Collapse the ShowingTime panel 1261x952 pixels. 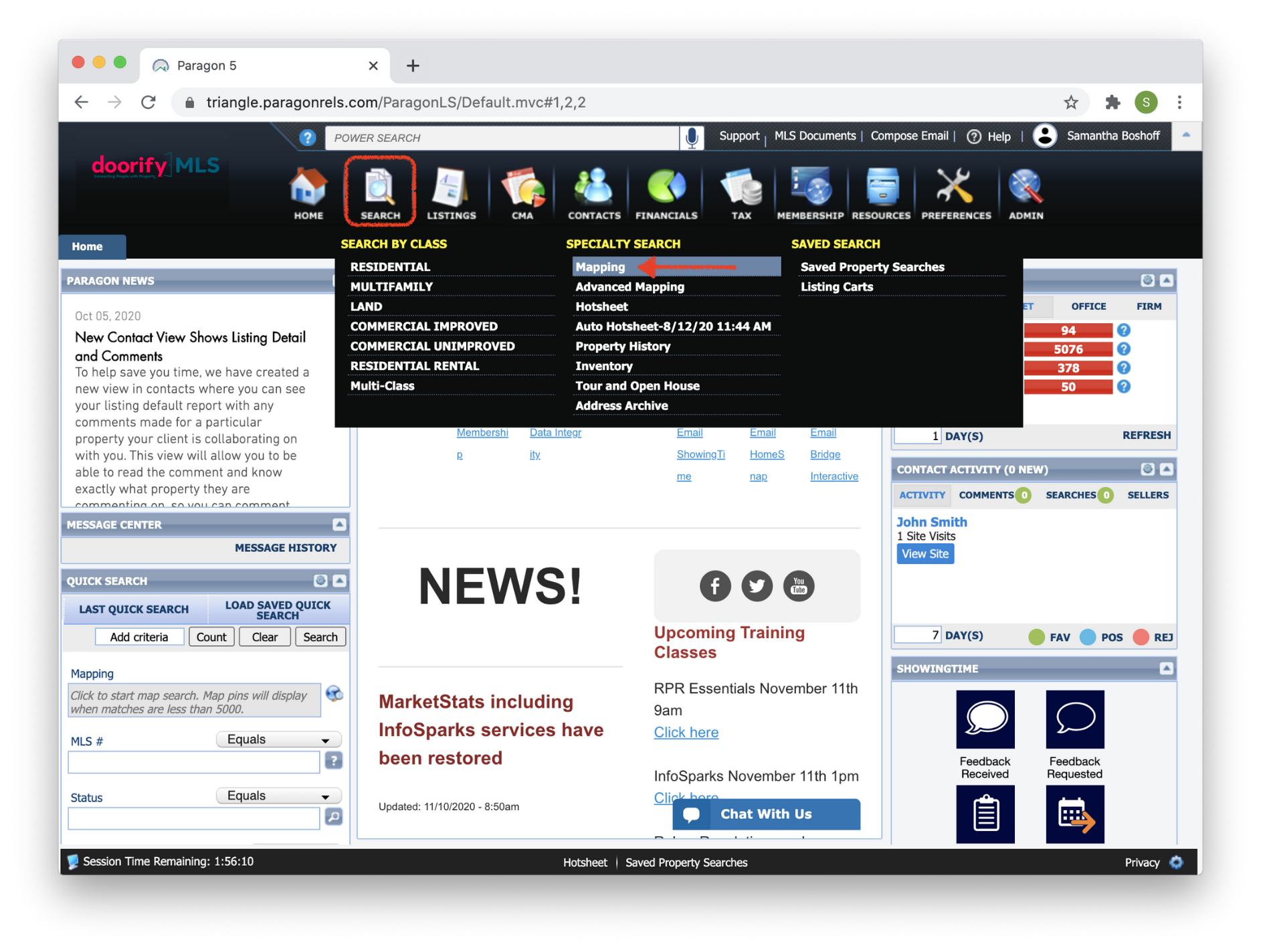click(1166, 668)
